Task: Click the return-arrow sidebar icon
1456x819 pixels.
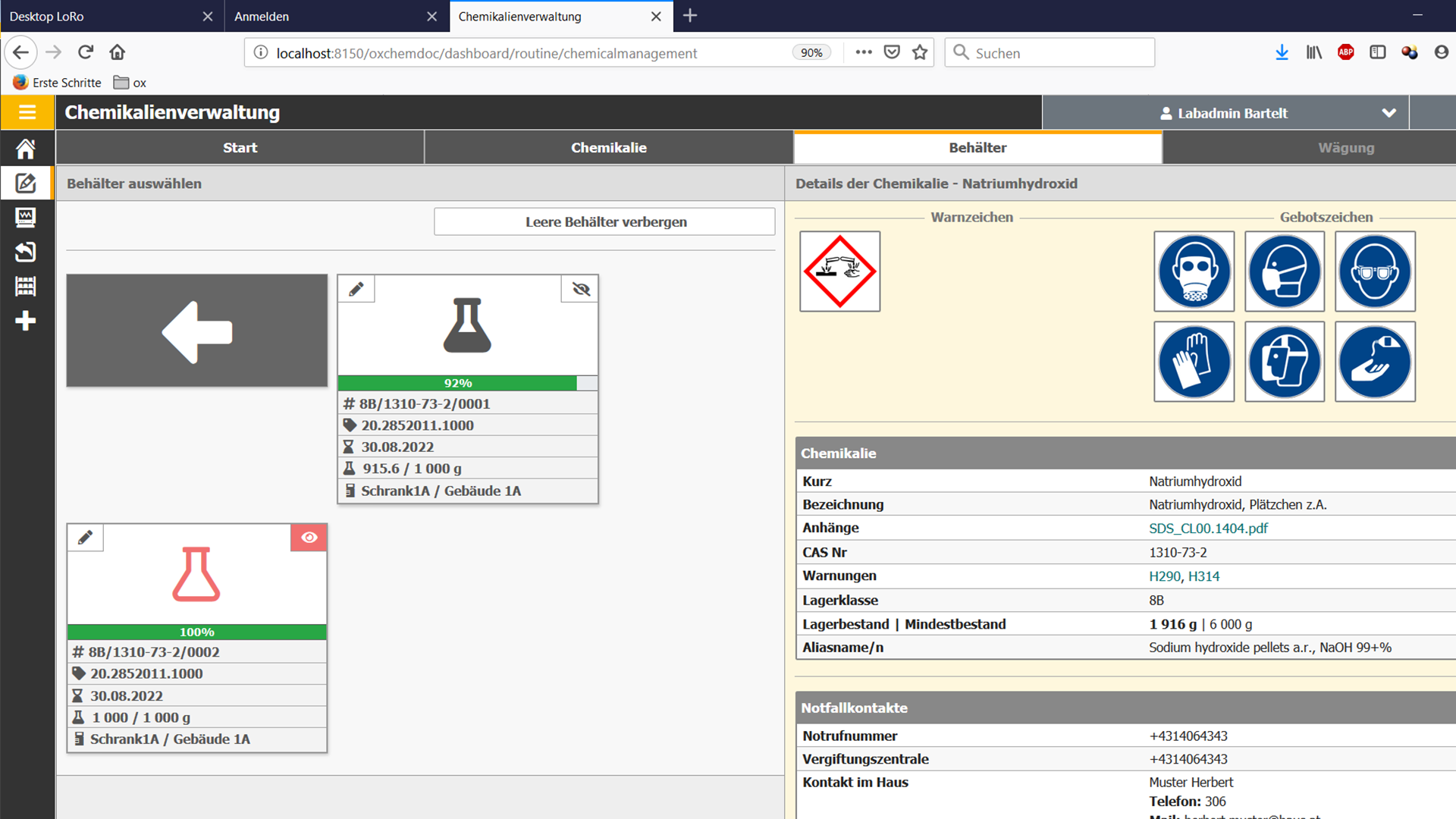Action: (x=26, y=252)
